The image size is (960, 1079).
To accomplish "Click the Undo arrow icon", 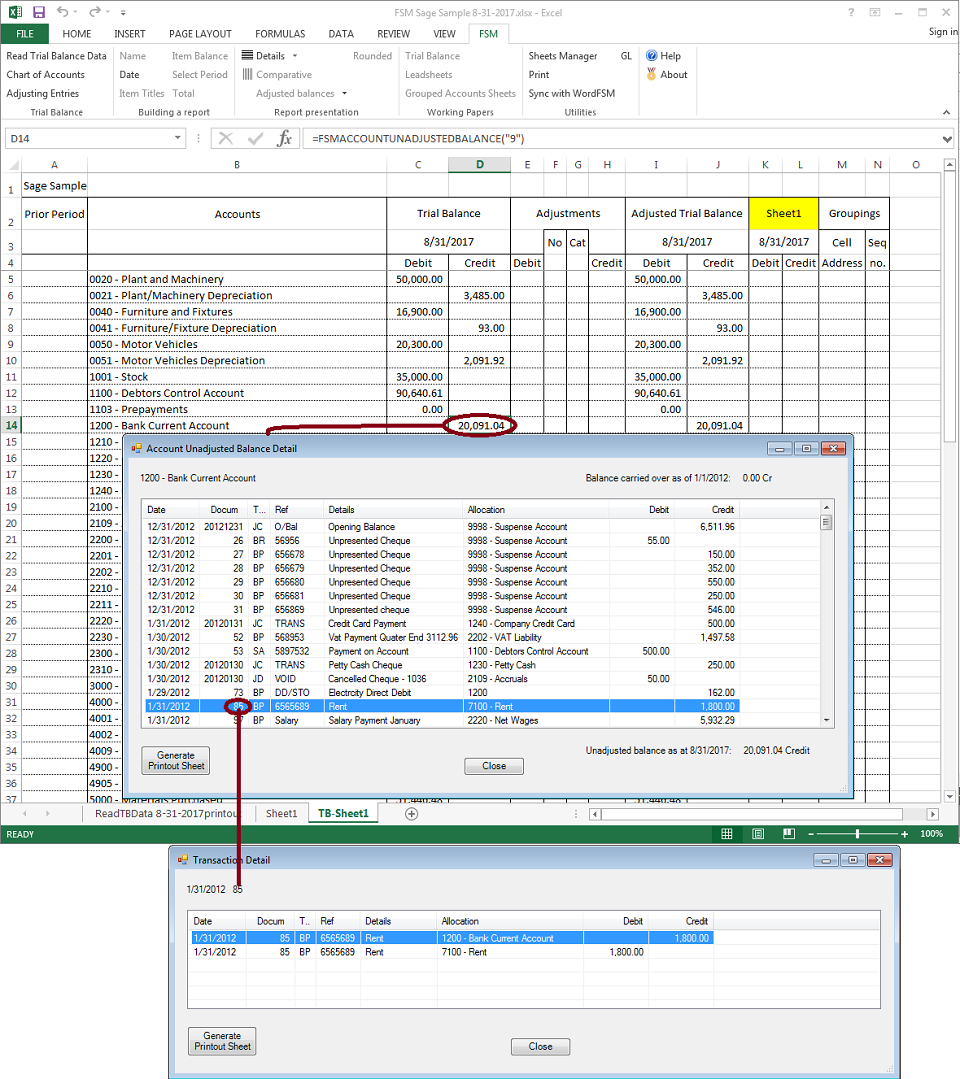I will [63, 12].
